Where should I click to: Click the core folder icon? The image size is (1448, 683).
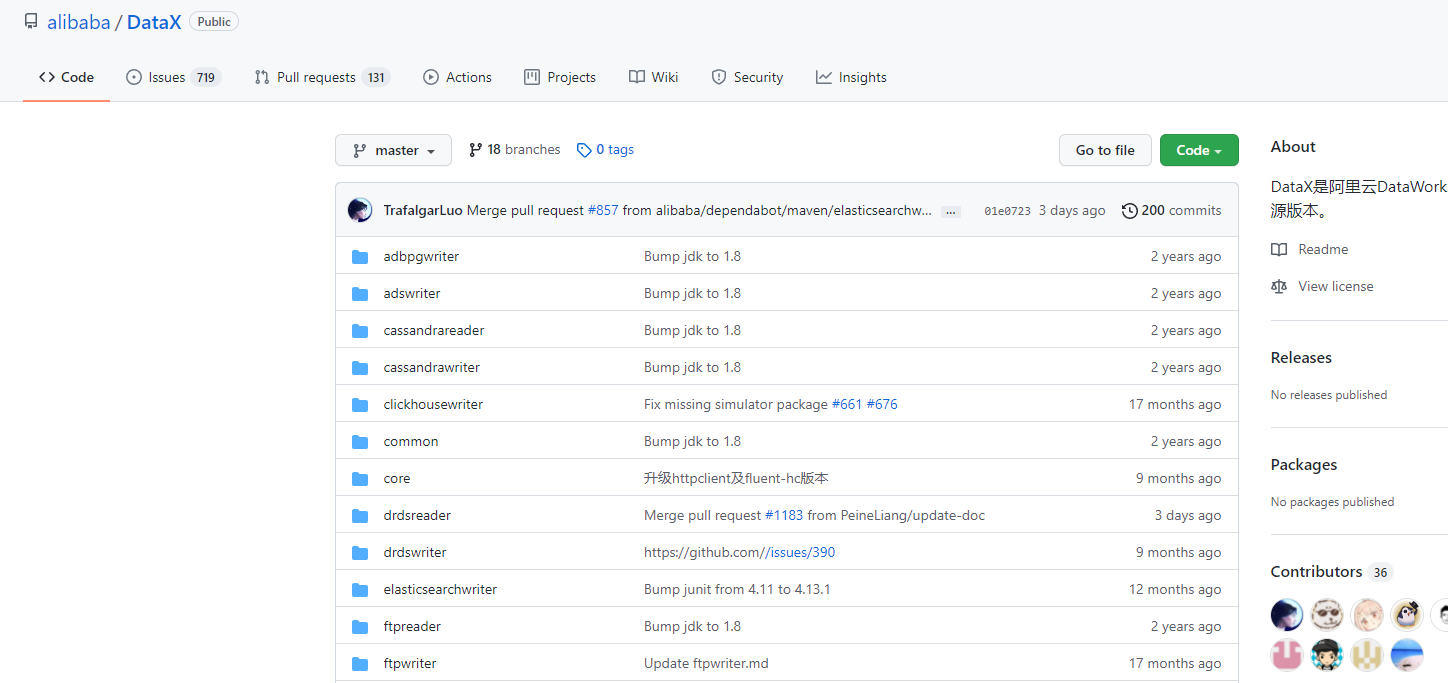tap(360, 479)
